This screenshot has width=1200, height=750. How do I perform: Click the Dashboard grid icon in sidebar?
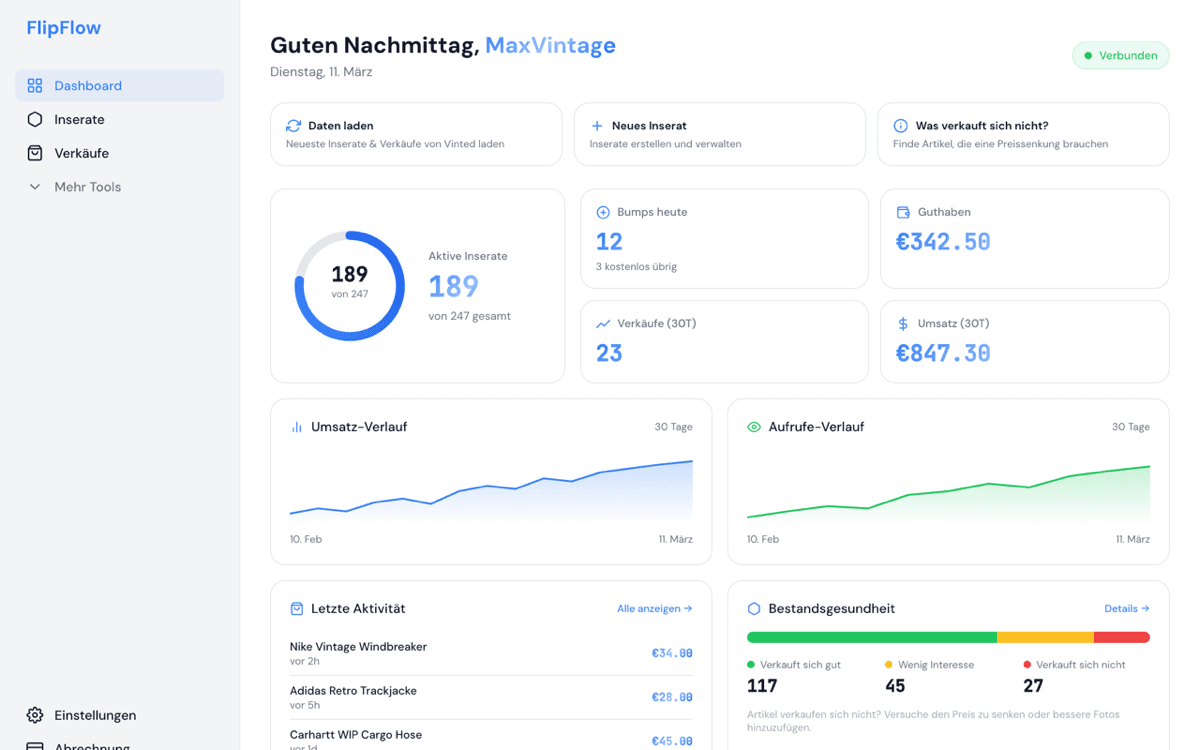pos(35,86)
